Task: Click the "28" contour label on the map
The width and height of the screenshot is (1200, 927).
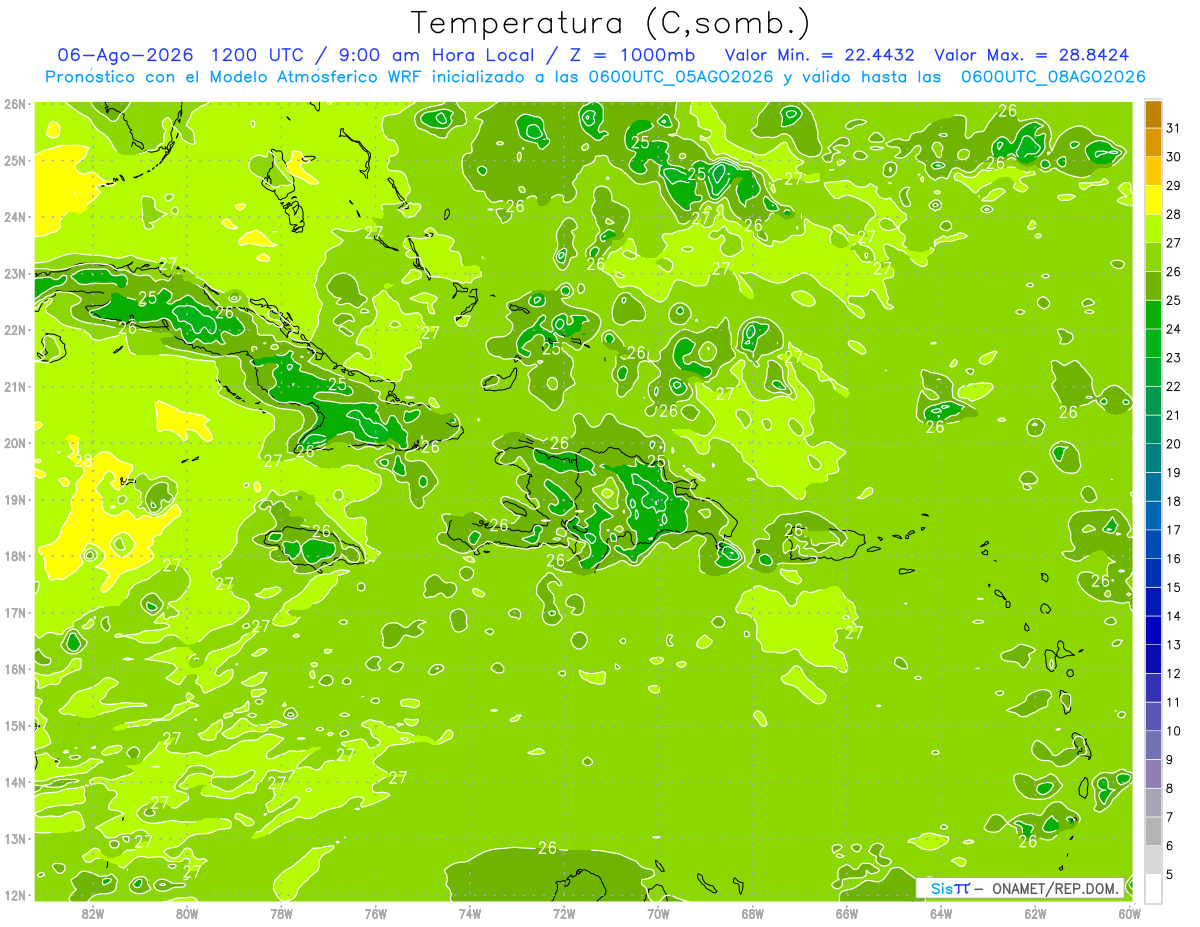Action: click(84, 461)
